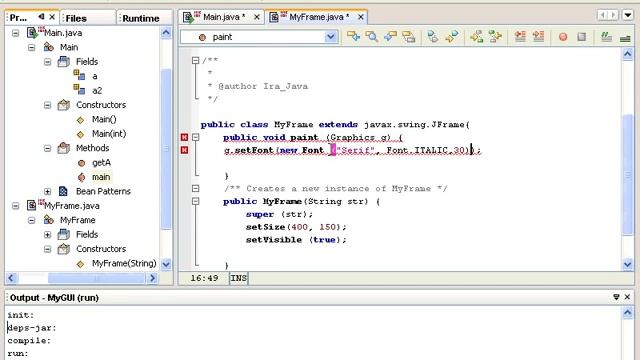Collapse Fields under Main class

point(47,62)
